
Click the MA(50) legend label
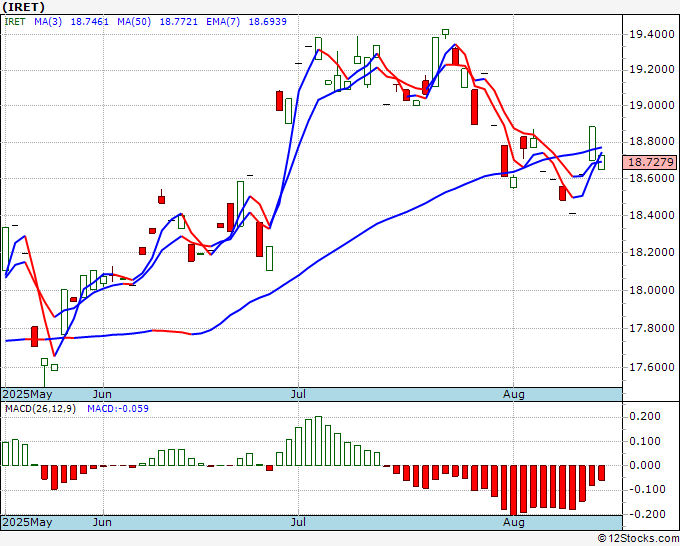pos(134,22)
